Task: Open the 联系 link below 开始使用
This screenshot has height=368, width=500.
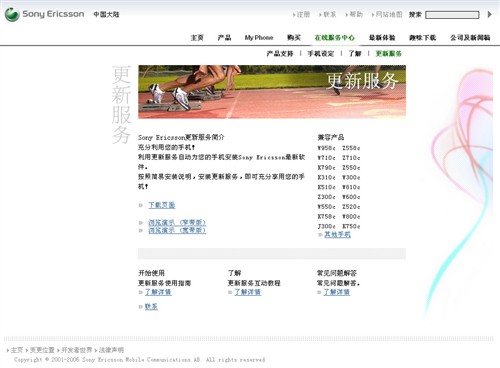Action: [x=151, y=307]
